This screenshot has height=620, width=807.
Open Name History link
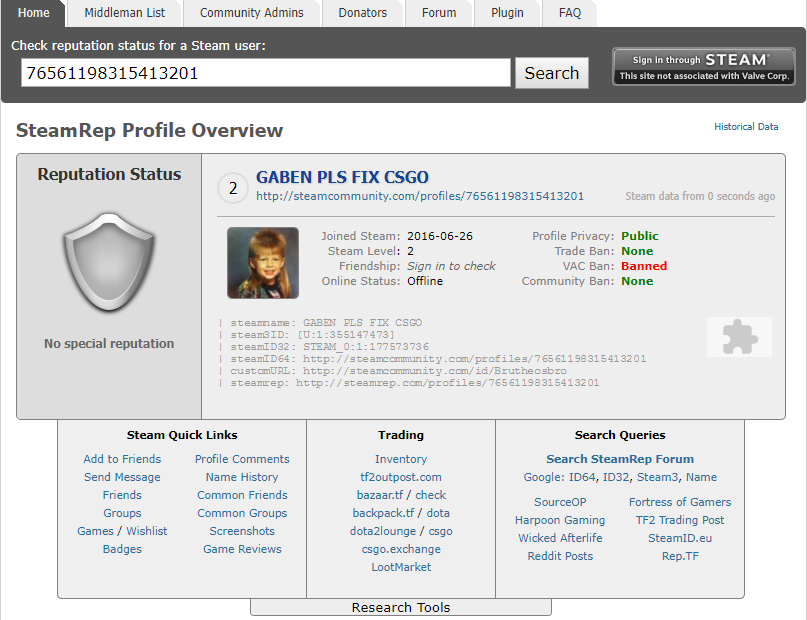tap(242, 477)
